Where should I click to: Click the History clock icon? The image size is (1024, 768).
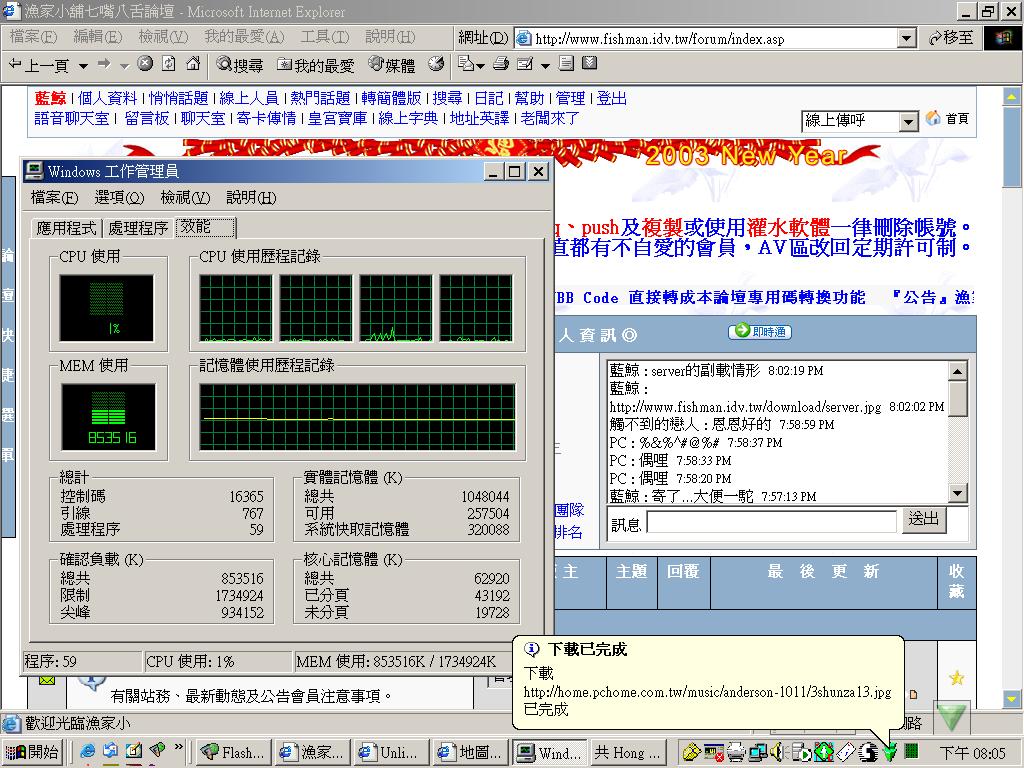click(x=436, y=64)
